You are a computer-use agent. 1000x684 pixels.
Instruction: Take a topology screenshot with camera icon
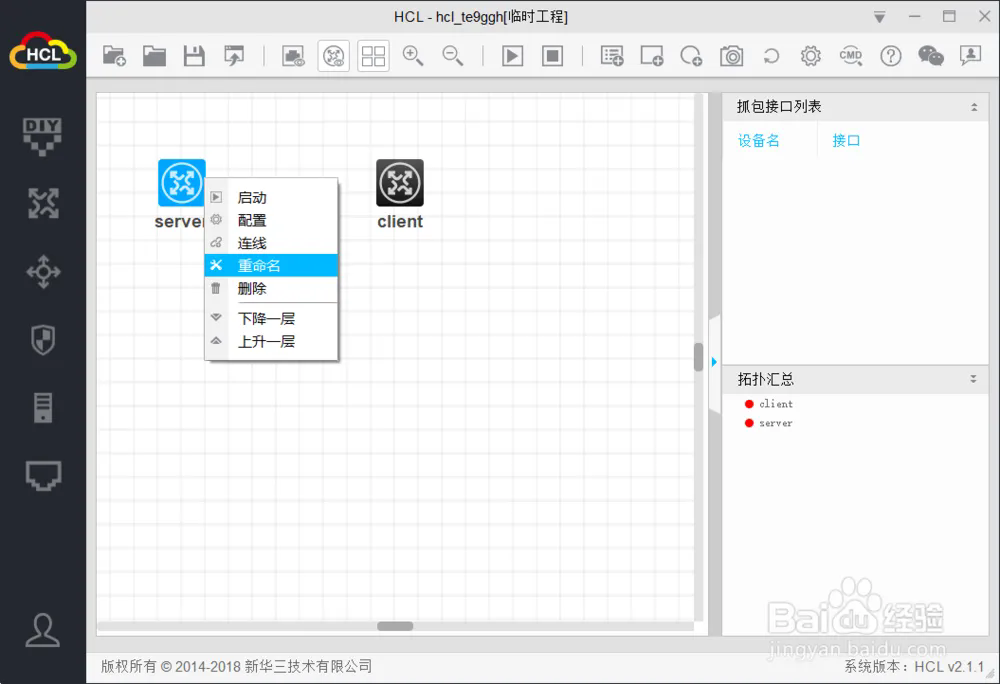click(x=732, y=56)
